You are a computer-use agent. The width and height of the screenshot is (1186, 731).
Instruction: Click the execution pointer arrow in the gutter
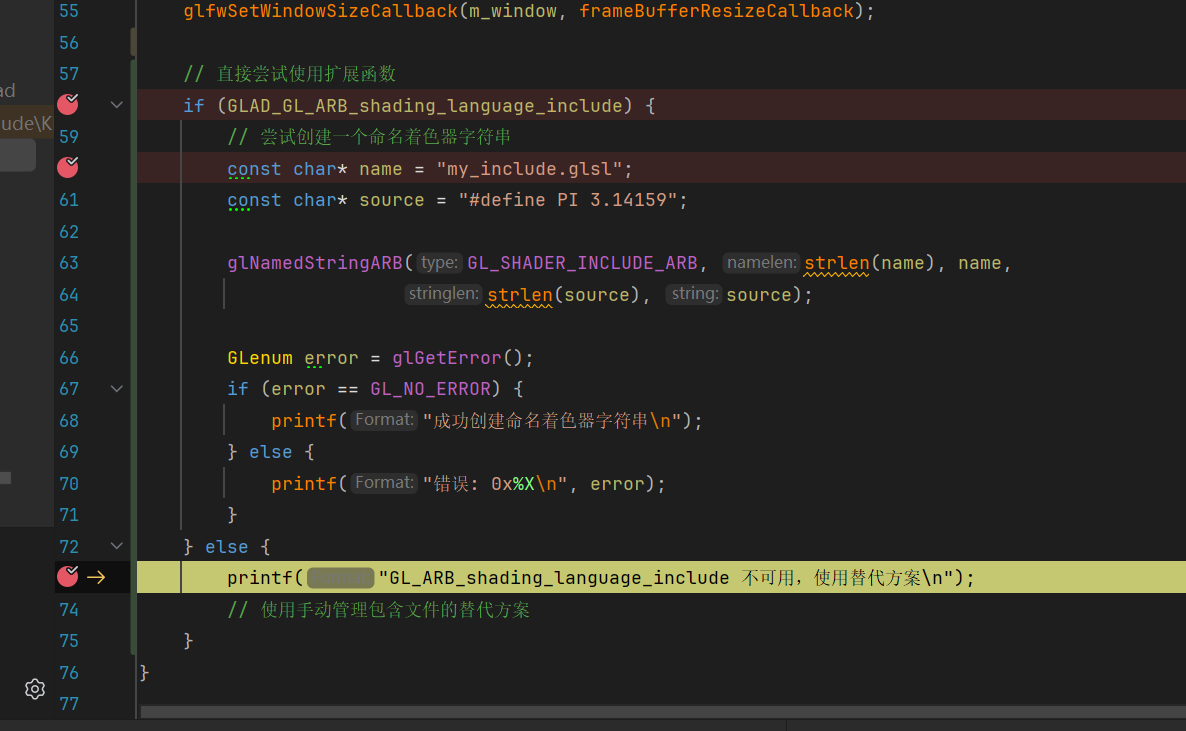[96, 577]
